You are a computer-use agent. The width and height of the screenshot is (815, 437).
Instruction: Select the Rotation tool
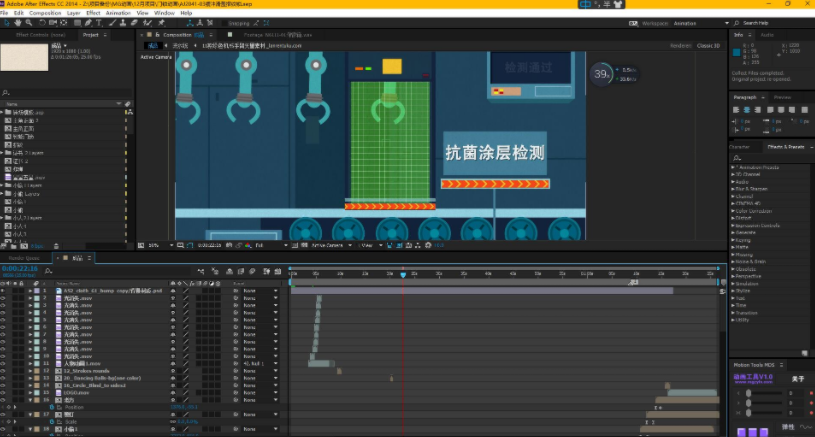click(42, 23)
